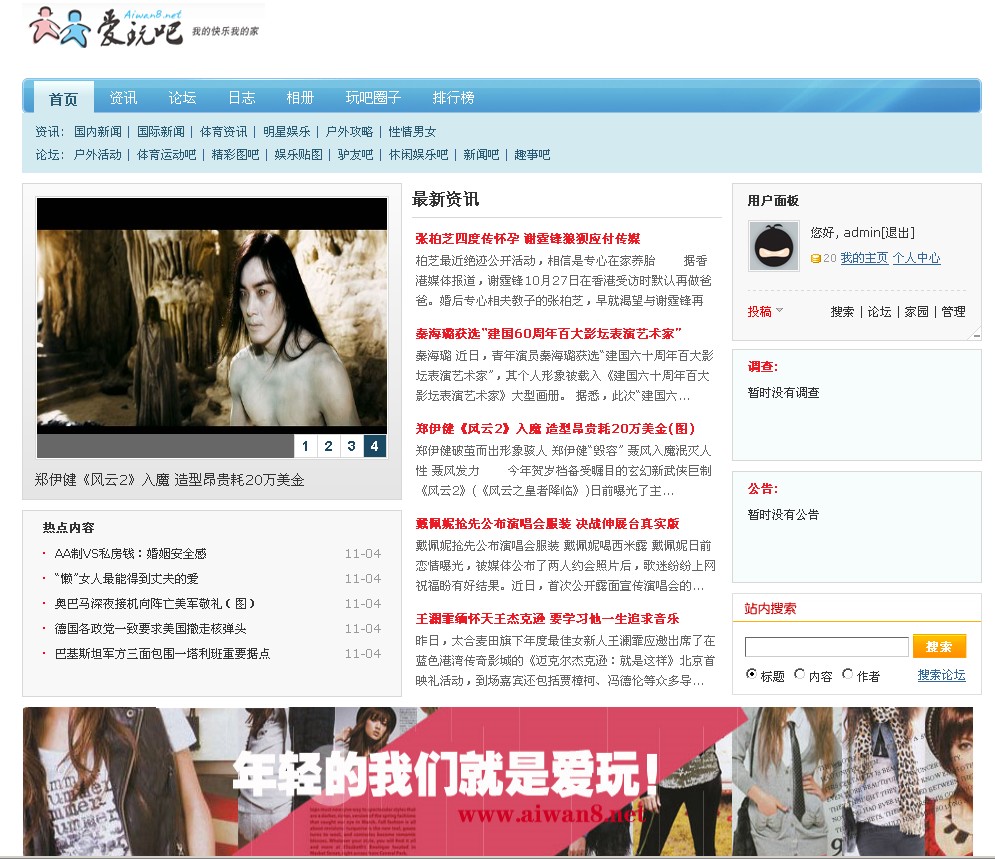Open 我的主页 link

click(864, 258)
